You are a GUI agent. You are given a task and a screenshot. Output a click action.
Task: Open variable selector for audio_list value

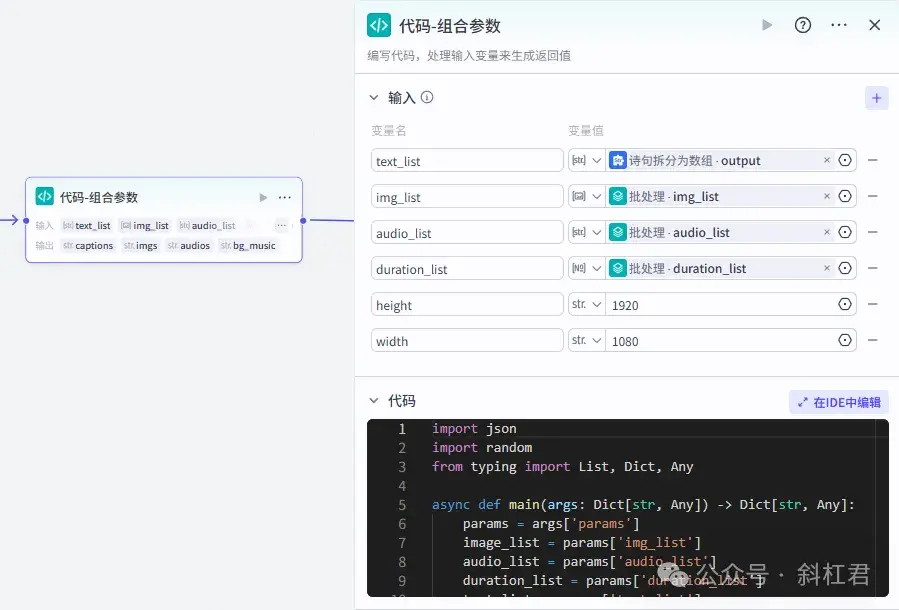(x=845, y=232)
